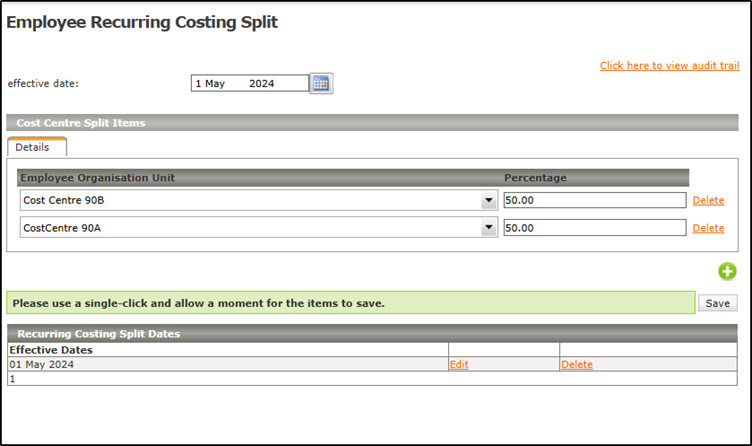
Task: Open the Cost Centre 90B organisation unit combo
Action: 258,200
